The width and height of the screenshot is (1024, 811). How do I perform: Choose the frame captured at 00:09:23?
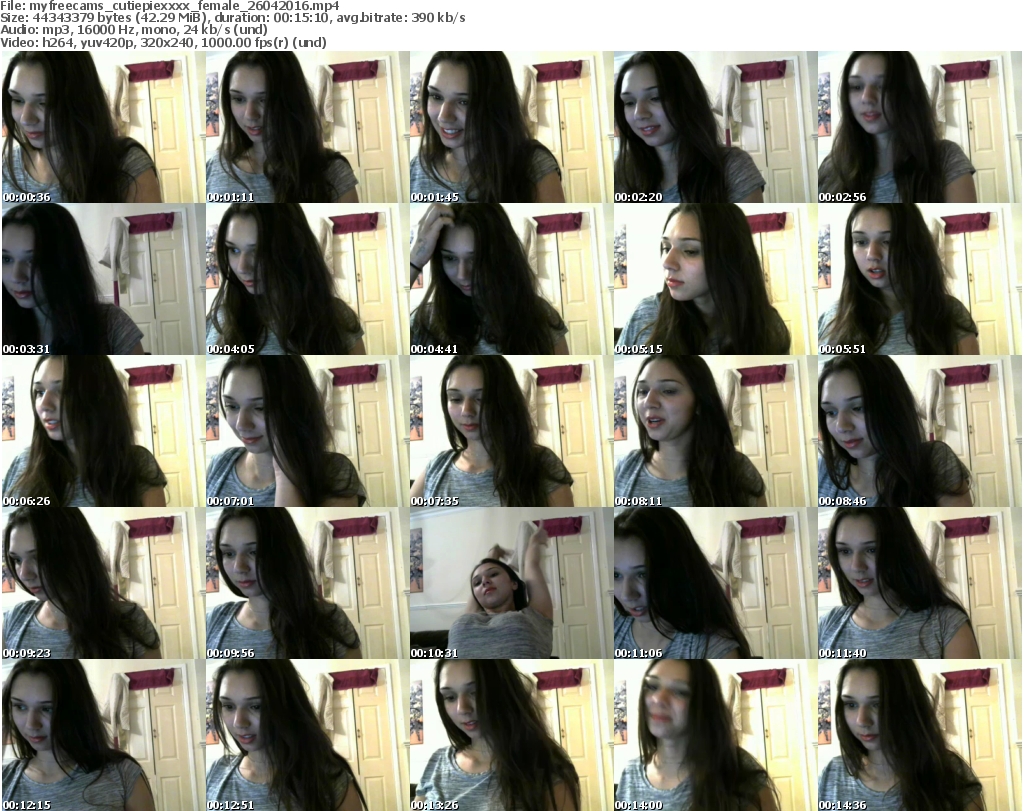103,583
